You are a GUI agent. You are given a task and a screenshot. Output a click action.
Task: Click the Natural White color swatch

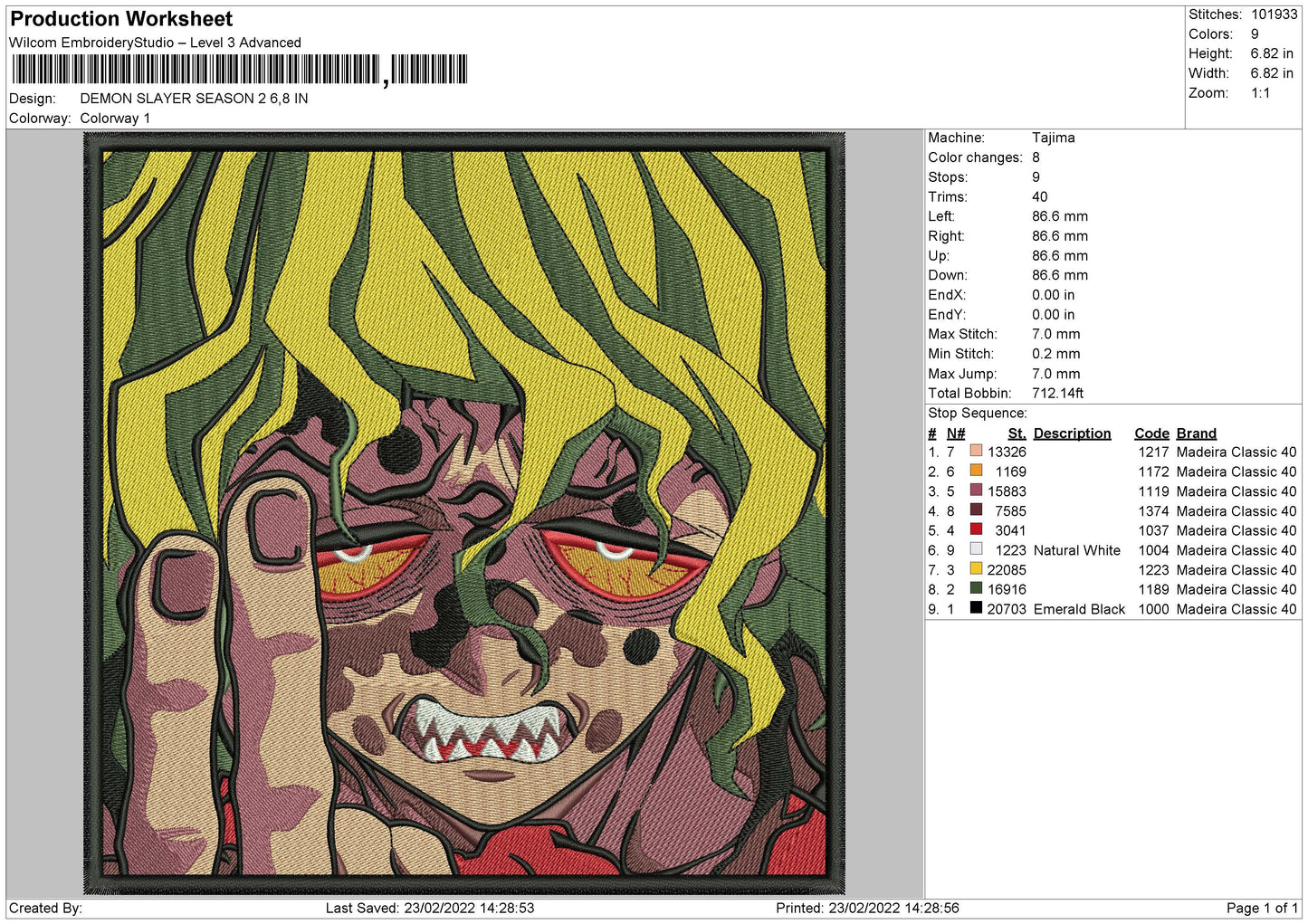(x=976, y=549)
